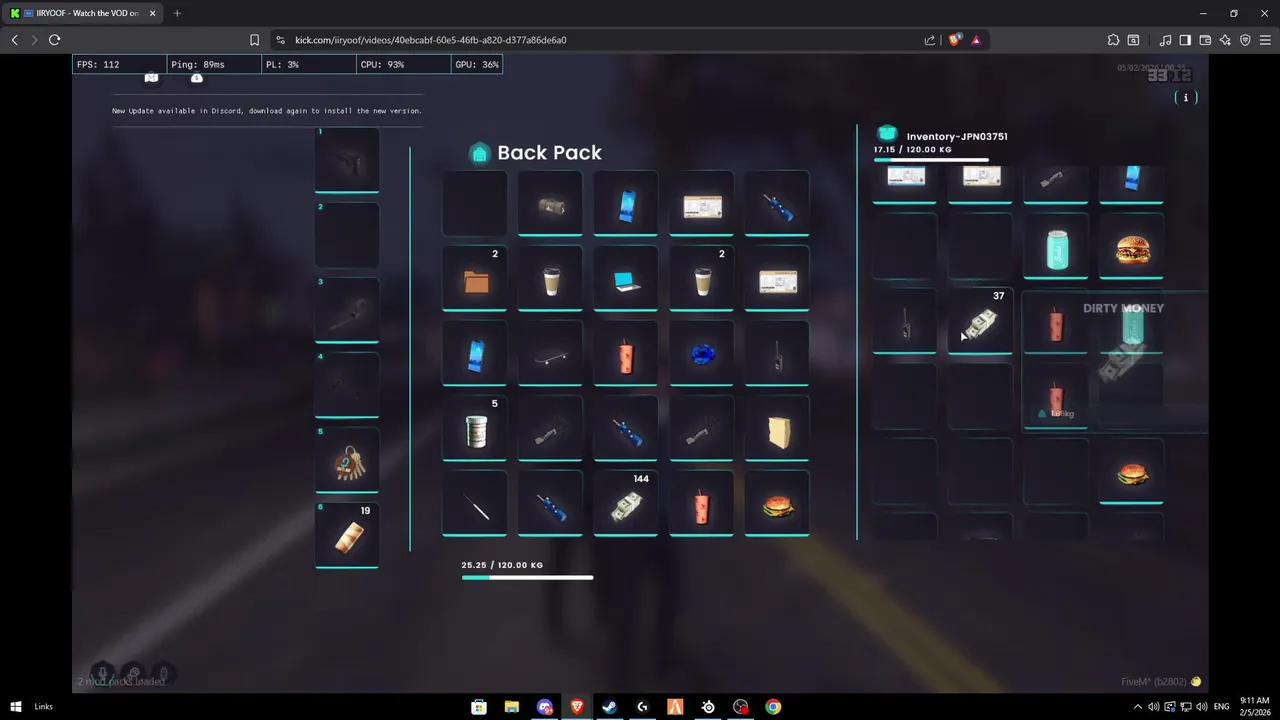The width and height of the screenshot is (1280, 720).
Task: Open the Brave playlist music note icon
Action: pos(1165,40)
